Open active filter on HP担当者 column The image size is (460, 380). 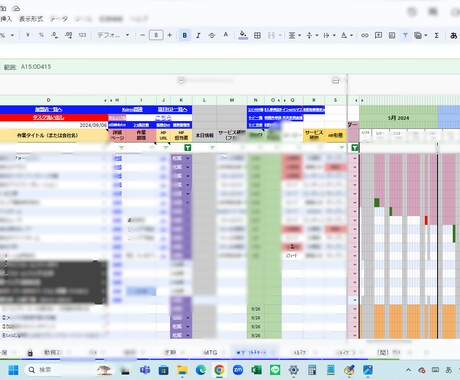[188, 147]
